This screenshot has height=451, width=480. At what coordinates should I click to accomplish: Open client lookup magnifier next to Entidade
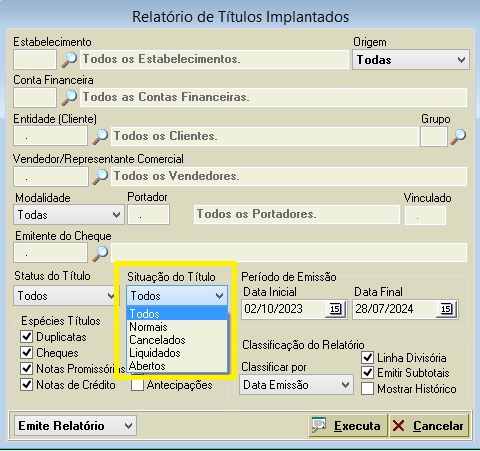(x=100, y=137)
